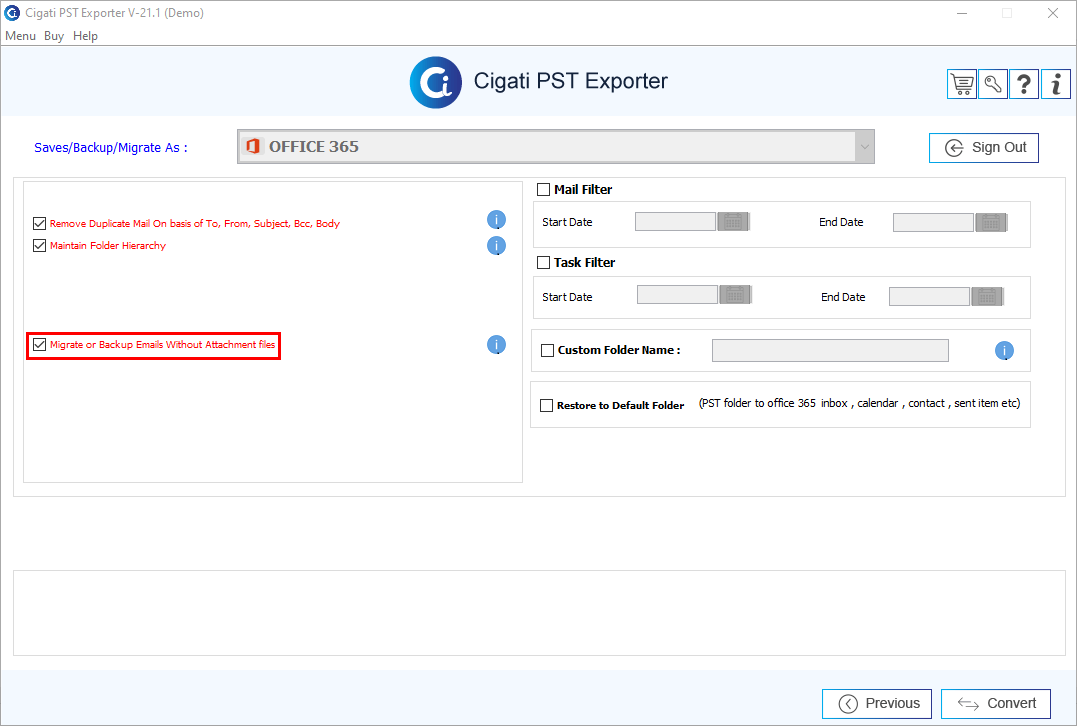Image resolution: width=1077 pixels, height=726 pixels.
Task: Click the Task Filter End Date field
Action: tap(929, 296)
